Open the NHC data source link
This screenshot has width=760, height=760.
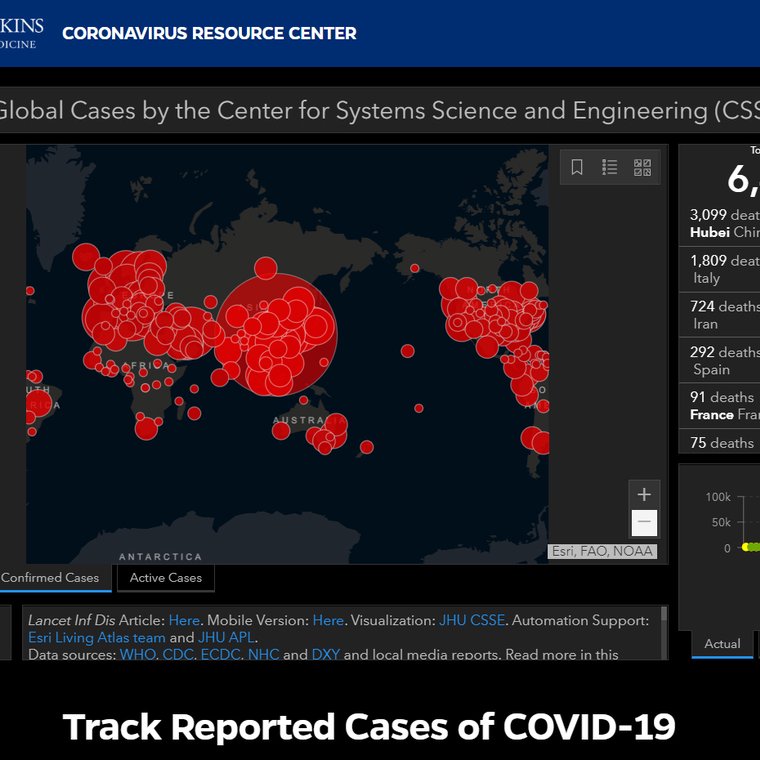[x=263, y=654]
